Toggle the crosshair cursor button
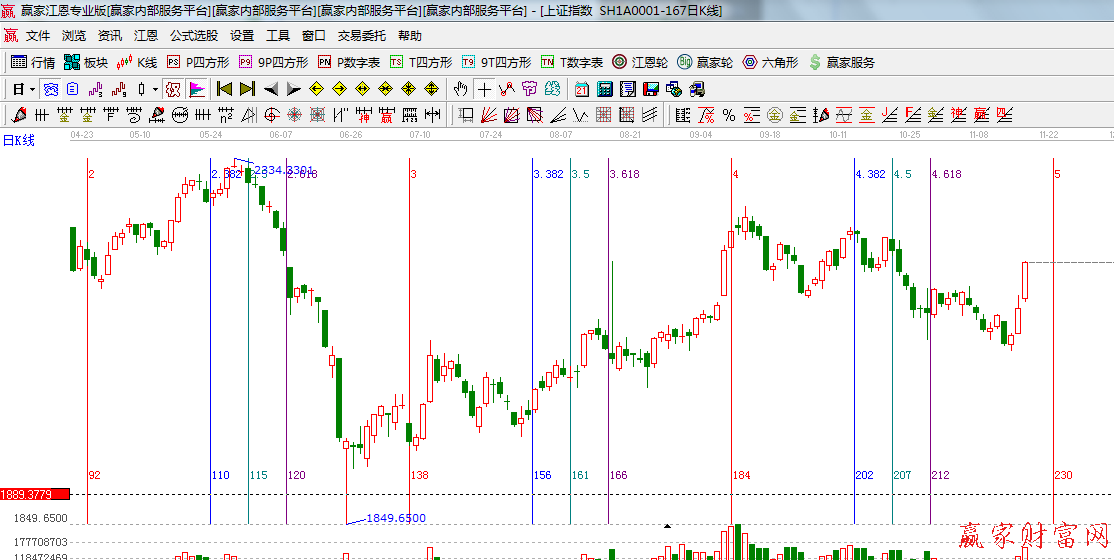This screenshot has height=560, width=1114. [x=485, y=89]
